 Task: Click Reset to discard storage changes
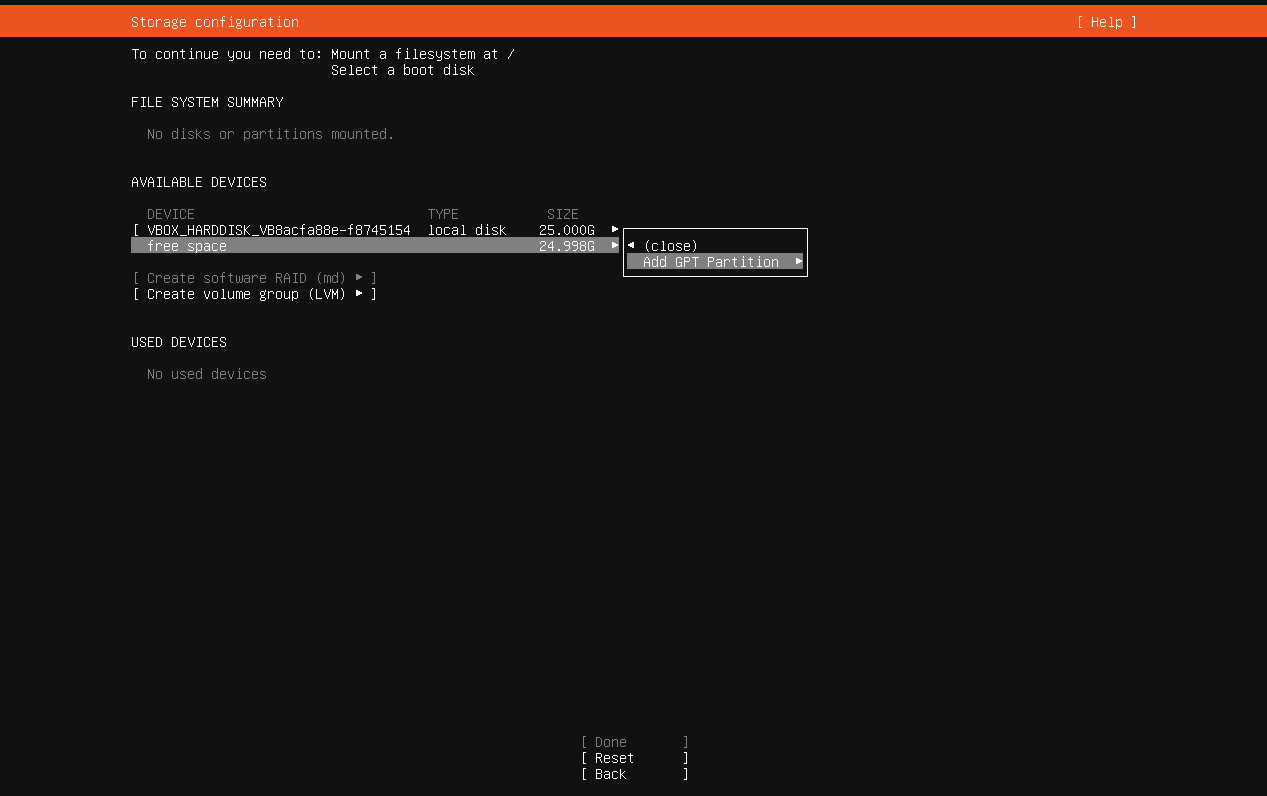click(613, 757)
